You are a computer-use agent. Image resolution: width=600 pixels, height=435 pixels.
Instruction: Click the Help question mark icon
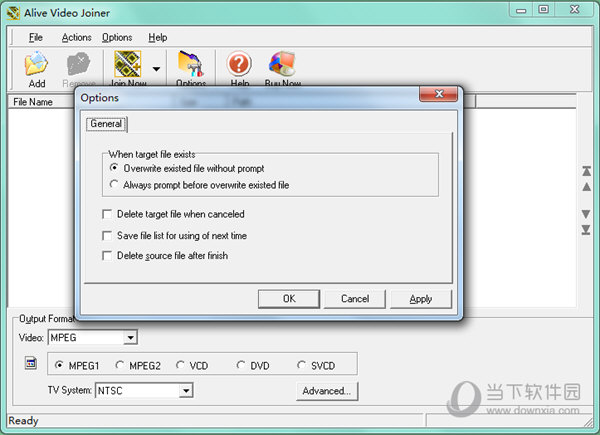[239, 64]
